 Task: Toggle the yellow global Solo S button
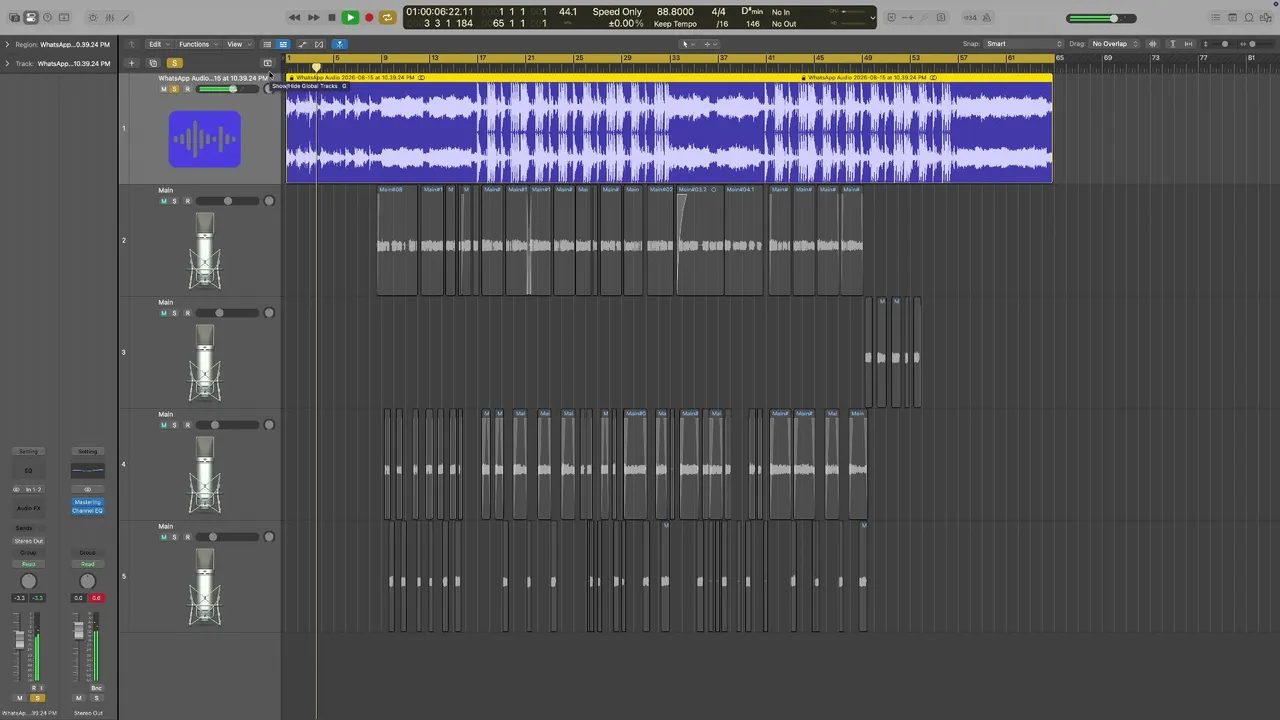(175, 63)
